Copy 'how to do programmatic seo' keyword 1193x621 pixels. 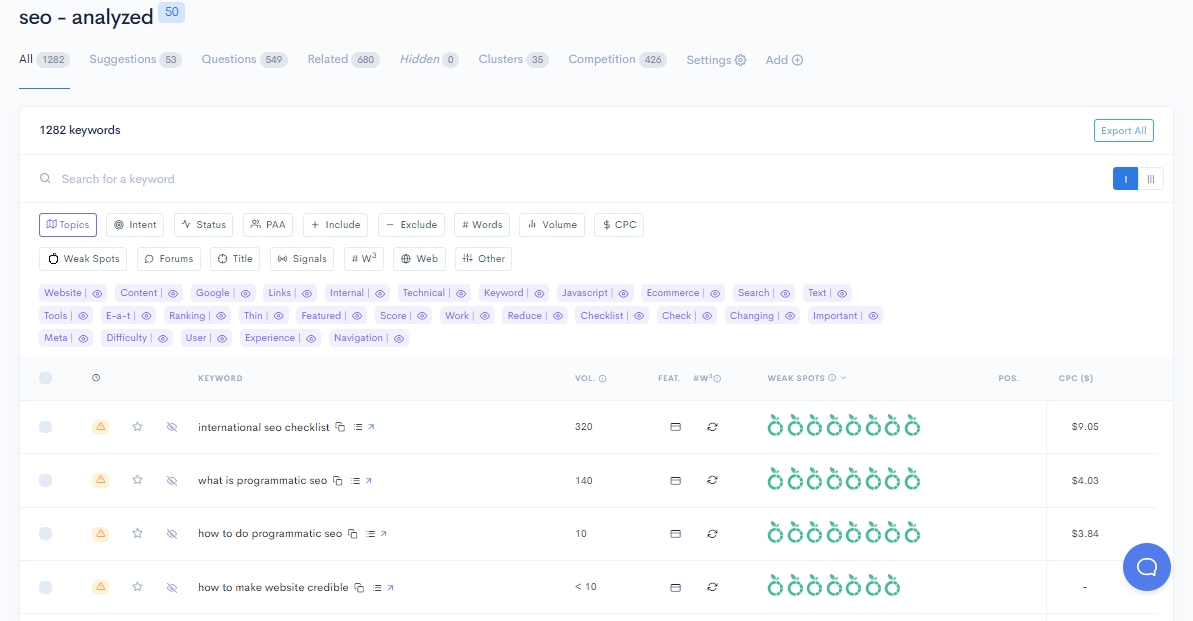[x=352, y=533]
